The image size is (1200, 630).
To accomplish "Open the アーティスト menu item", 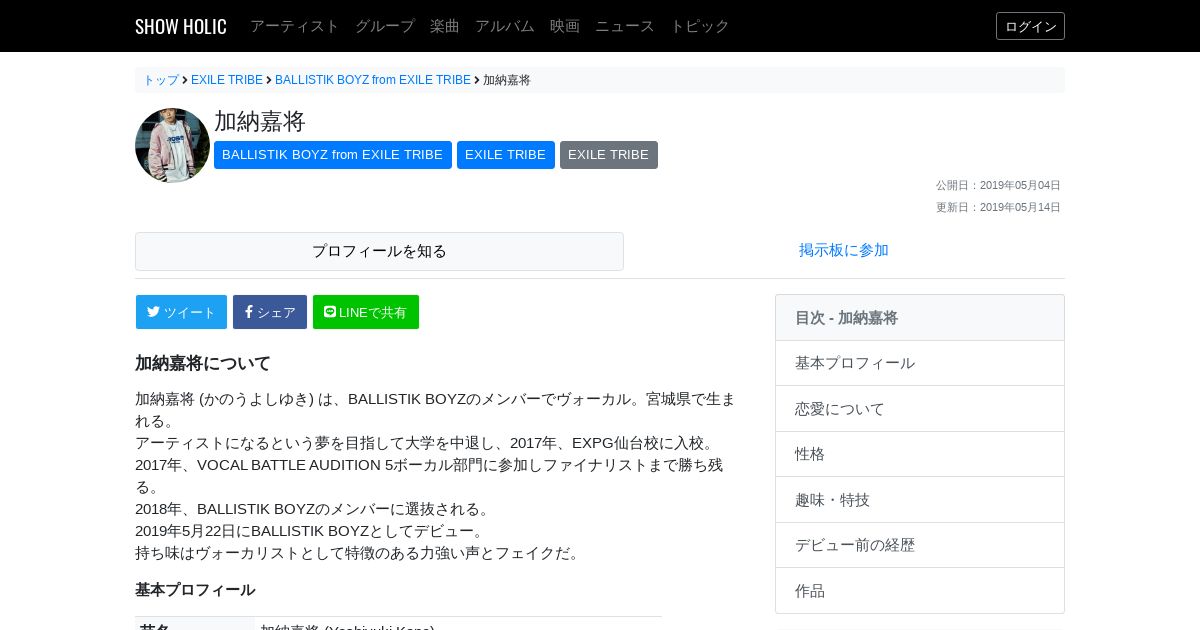I will click(295, 26).
